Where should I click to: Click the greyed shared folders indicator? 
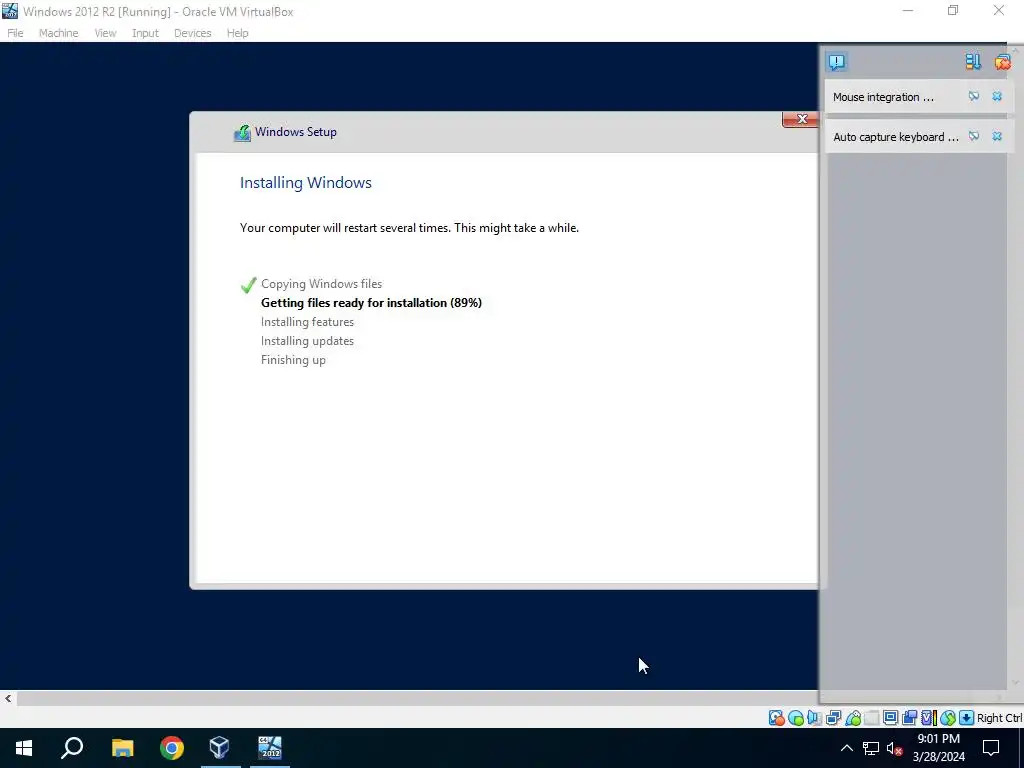[872, 718]
